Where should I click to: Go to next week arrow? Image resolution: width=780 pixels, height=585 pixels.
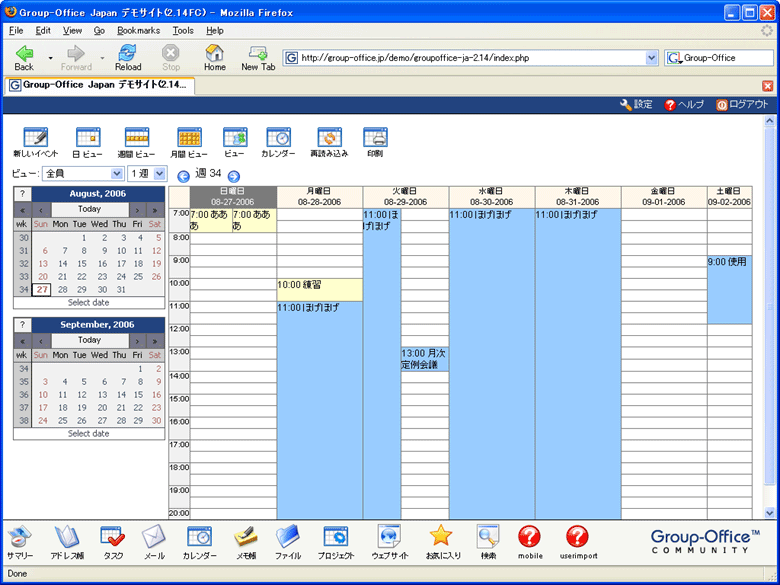click(x=234, y=175)
